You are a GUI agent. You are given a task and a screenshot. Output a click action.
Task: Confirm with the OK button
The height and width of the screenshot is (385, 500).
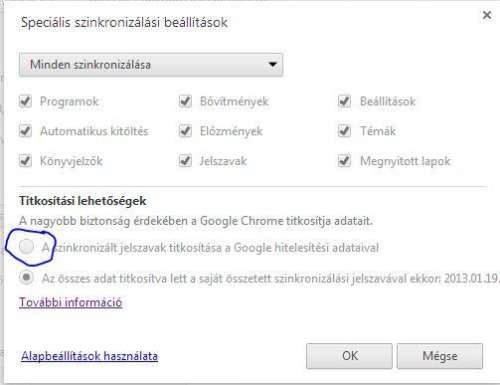click(349, 356)
